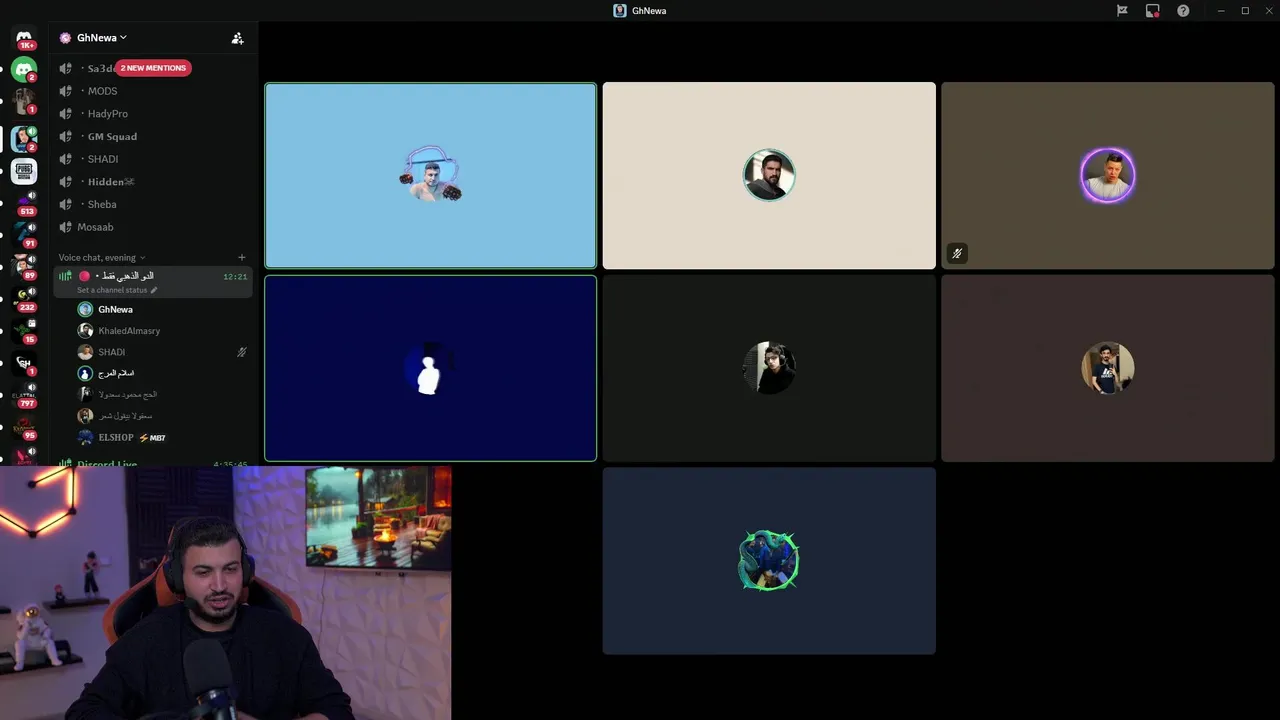This screenshot has width=1280, height=720.
Task: Join the Mosaab voice channel
Action: pos(153,227)
